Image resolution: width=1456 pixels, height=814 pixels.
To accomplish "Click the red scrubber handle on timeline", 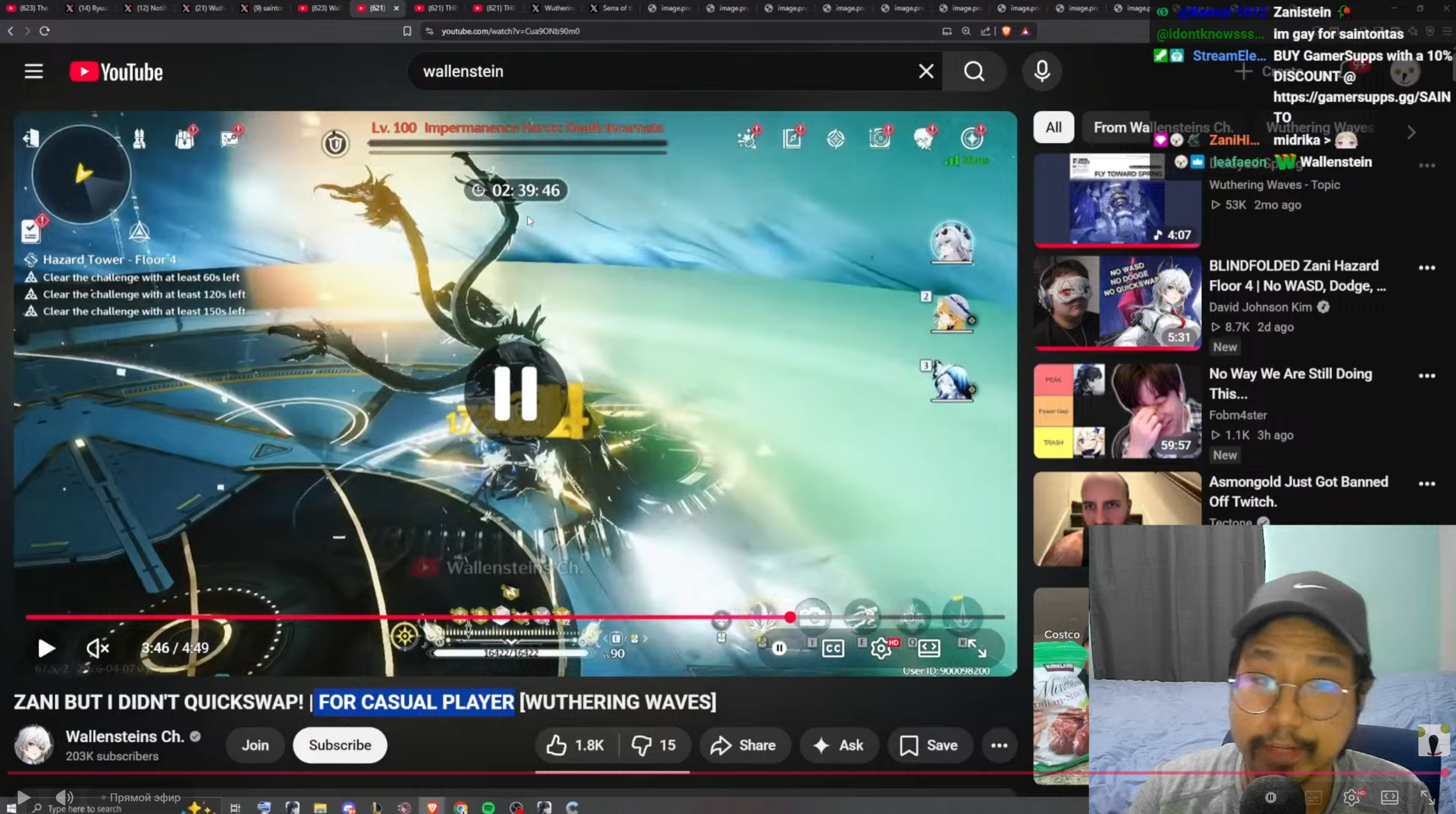I will (x=790, y=617).
